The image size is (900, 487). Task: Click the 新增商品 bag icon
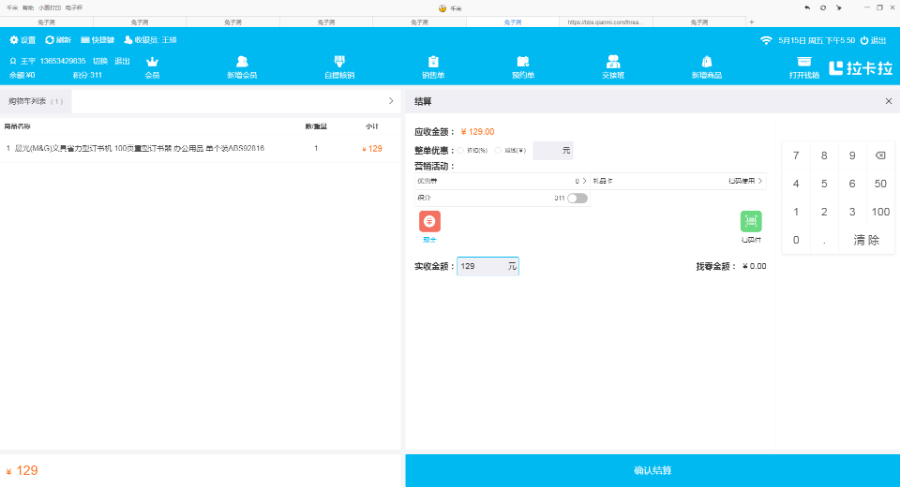707,62
